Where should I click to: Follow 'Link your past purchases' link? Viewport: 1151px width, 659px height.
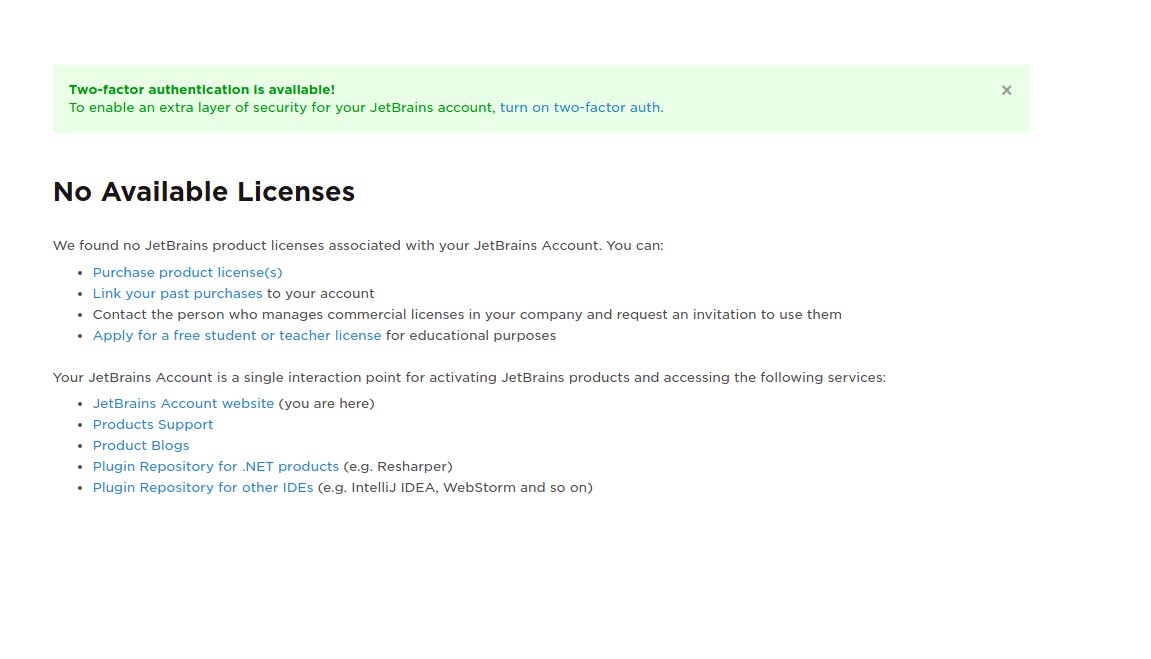(x=177, y=294)
